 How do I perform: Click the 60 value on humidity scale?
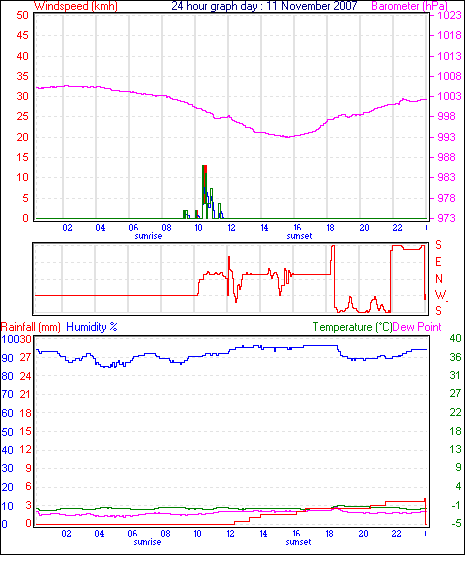pyautogui.click(x=8, y=414)
